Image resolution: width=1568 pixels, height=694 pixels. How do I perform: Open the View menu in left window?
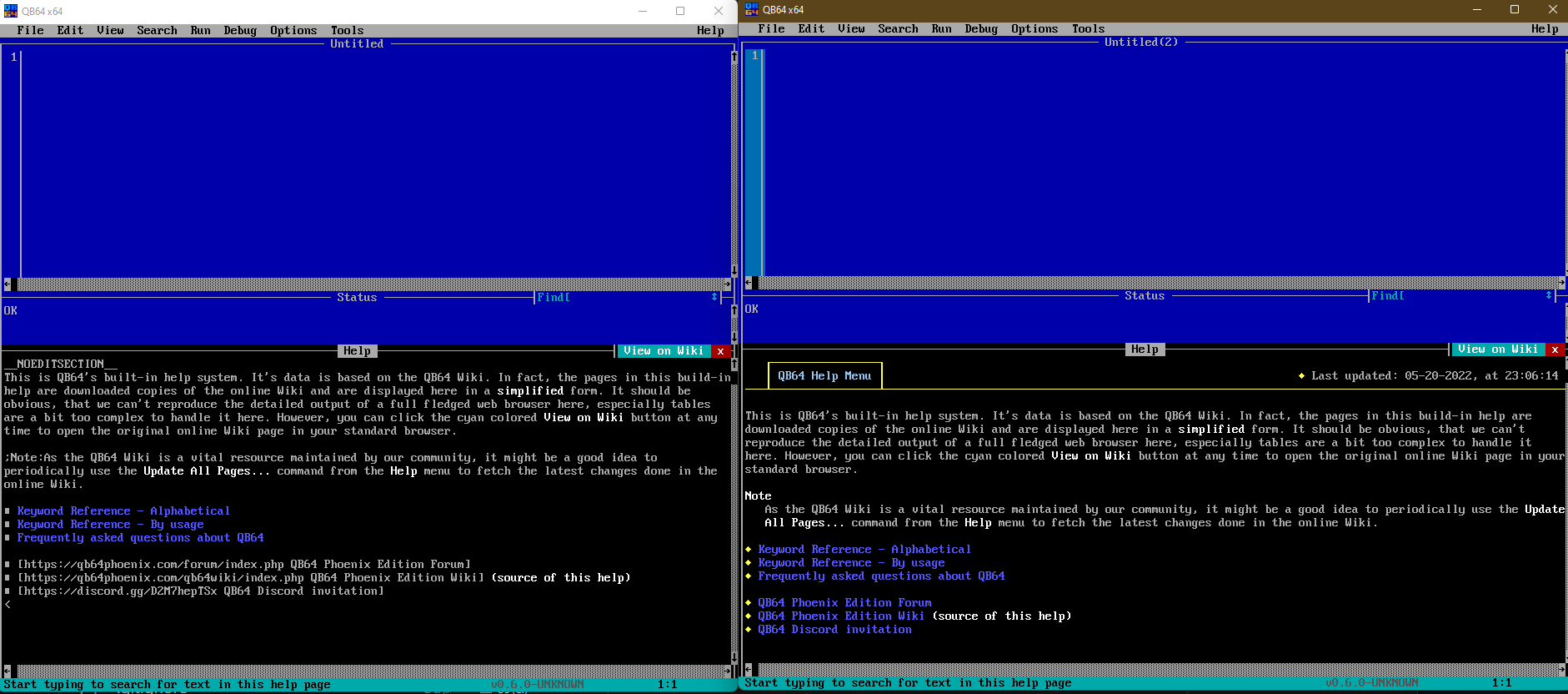tap(111, 31)
